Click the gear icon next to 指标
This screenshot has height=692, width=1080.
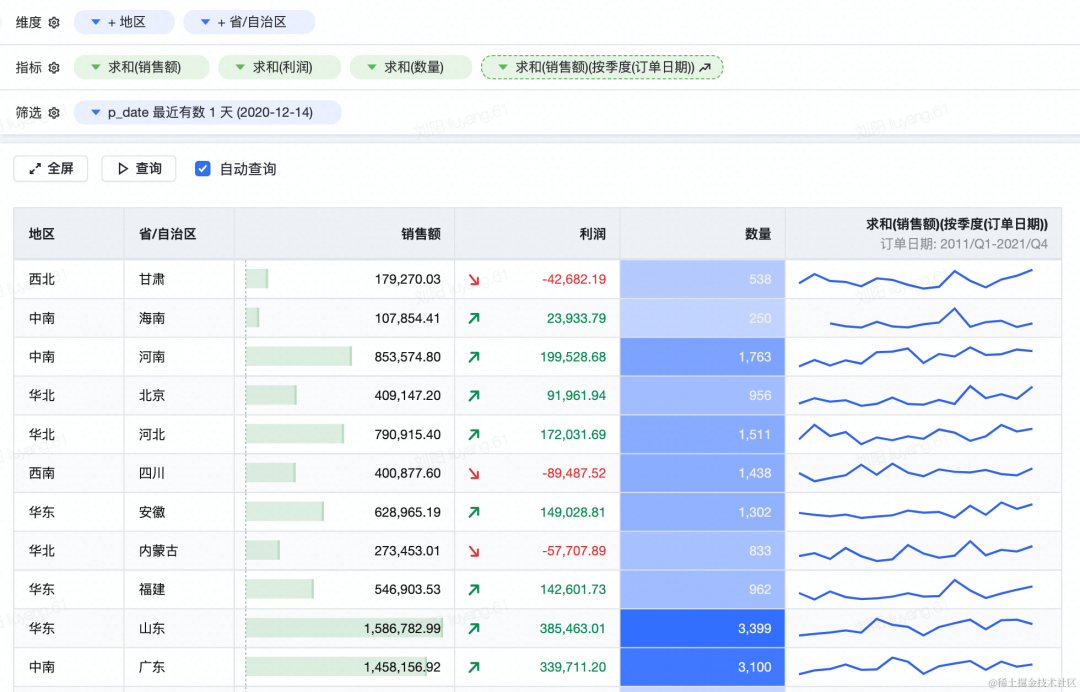pos(54,67)
